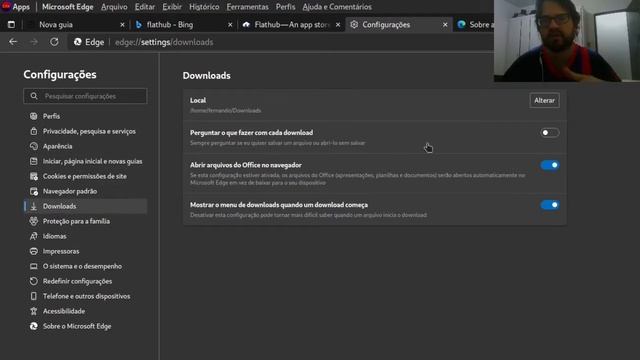Click the O sistema e o desempenho icon

coord(33,266)
